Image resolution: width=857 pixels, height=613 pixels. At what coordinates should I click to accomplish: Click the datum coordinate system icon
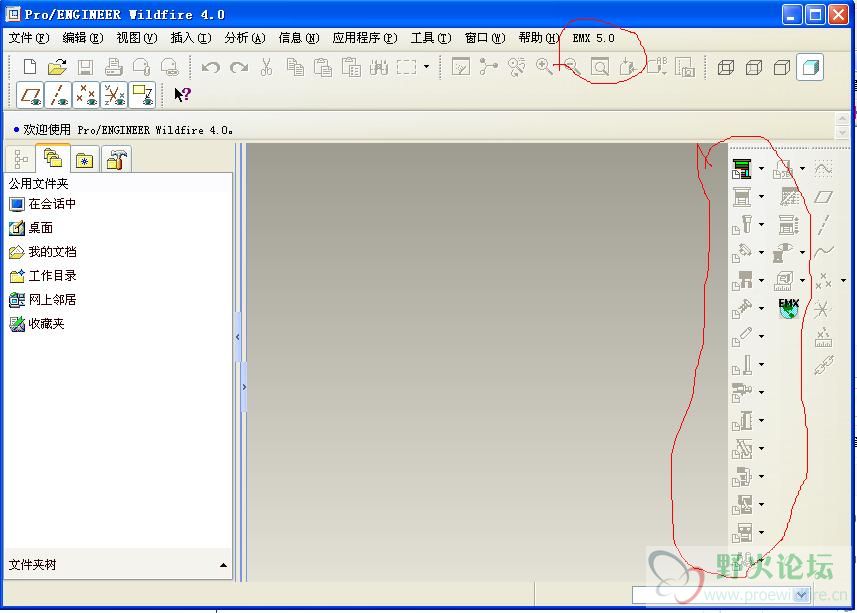(823, 309)
